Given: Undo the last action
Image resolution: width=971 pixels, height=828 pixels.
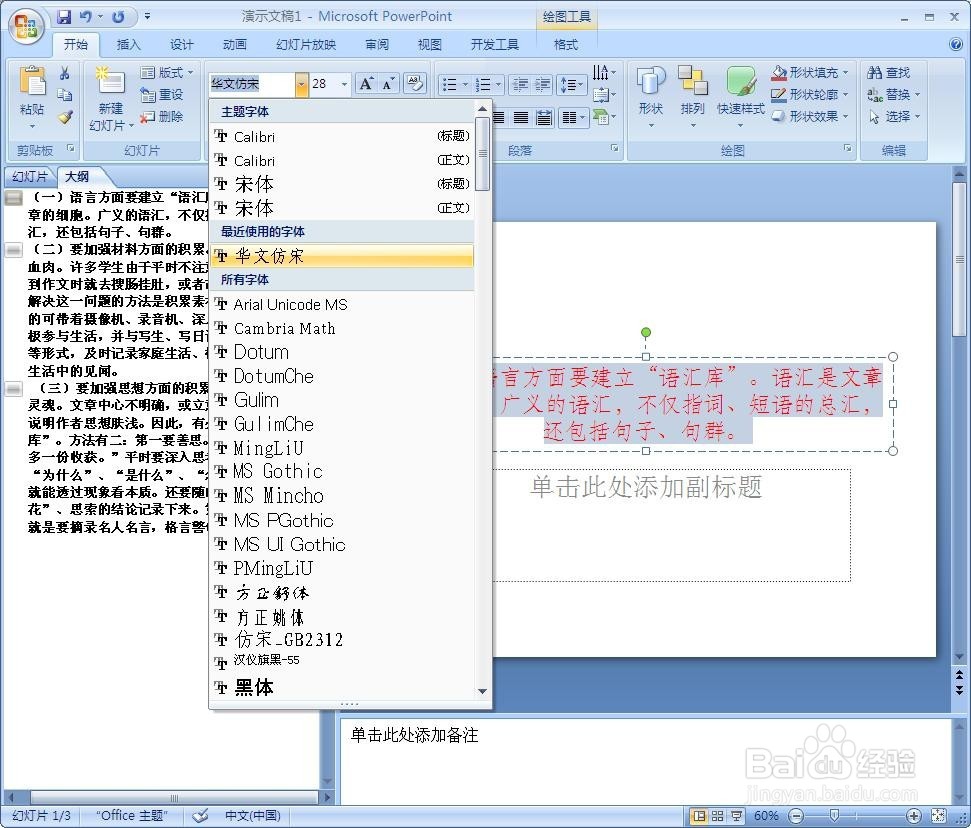Looking at the screenshot, I should click(86, 17).
